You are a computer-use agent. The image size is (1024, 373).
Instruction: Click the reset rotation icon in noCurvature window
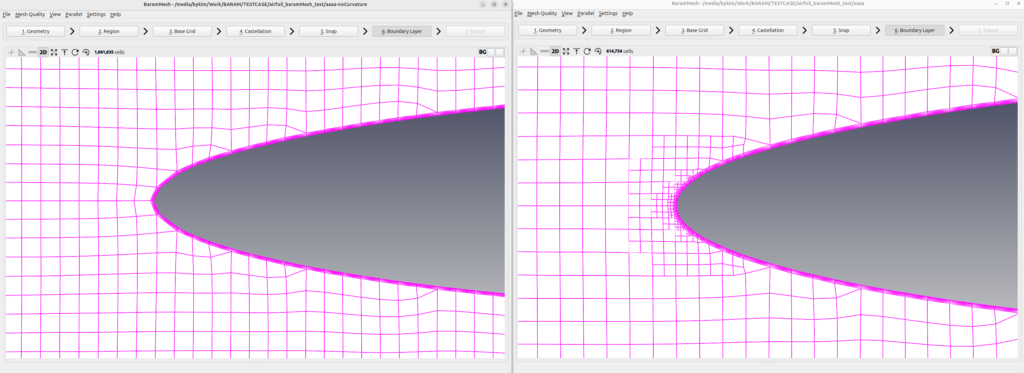(x=86, y=52)
